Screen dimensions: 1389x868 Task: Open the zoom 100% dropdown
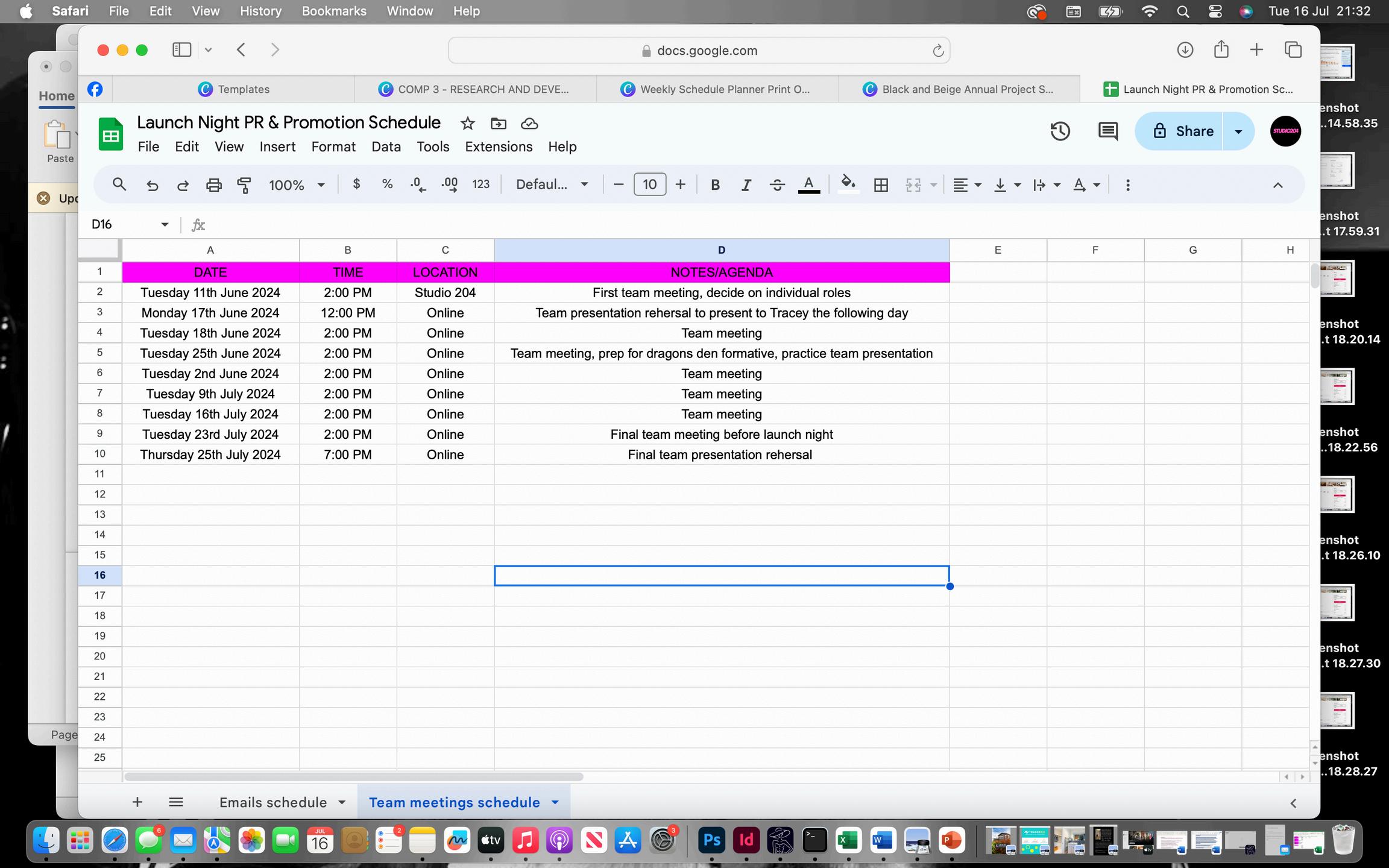[x=297, y=185]
